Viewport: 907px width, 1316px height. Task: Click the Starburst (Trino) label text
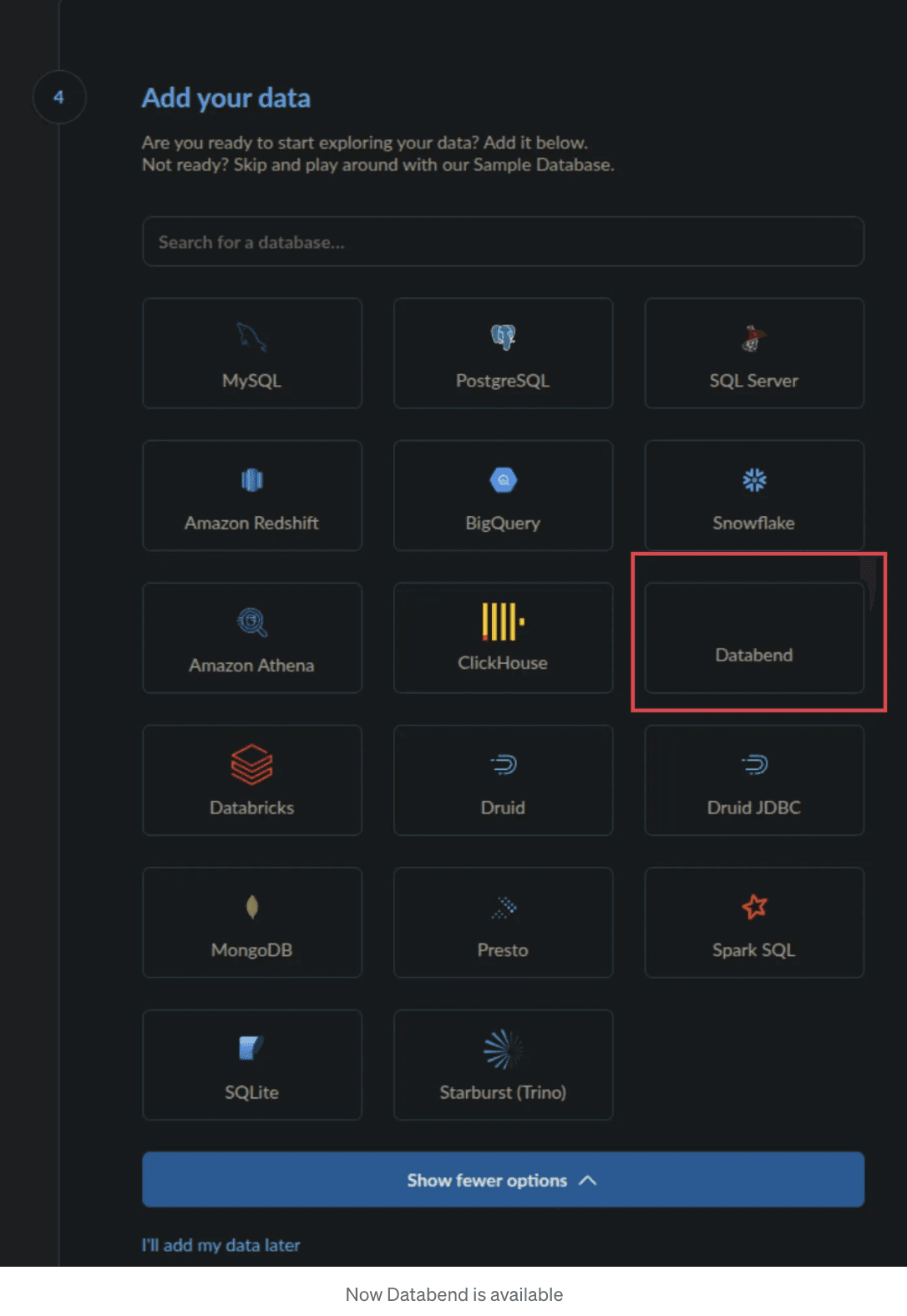click(x=503, y=1092)
